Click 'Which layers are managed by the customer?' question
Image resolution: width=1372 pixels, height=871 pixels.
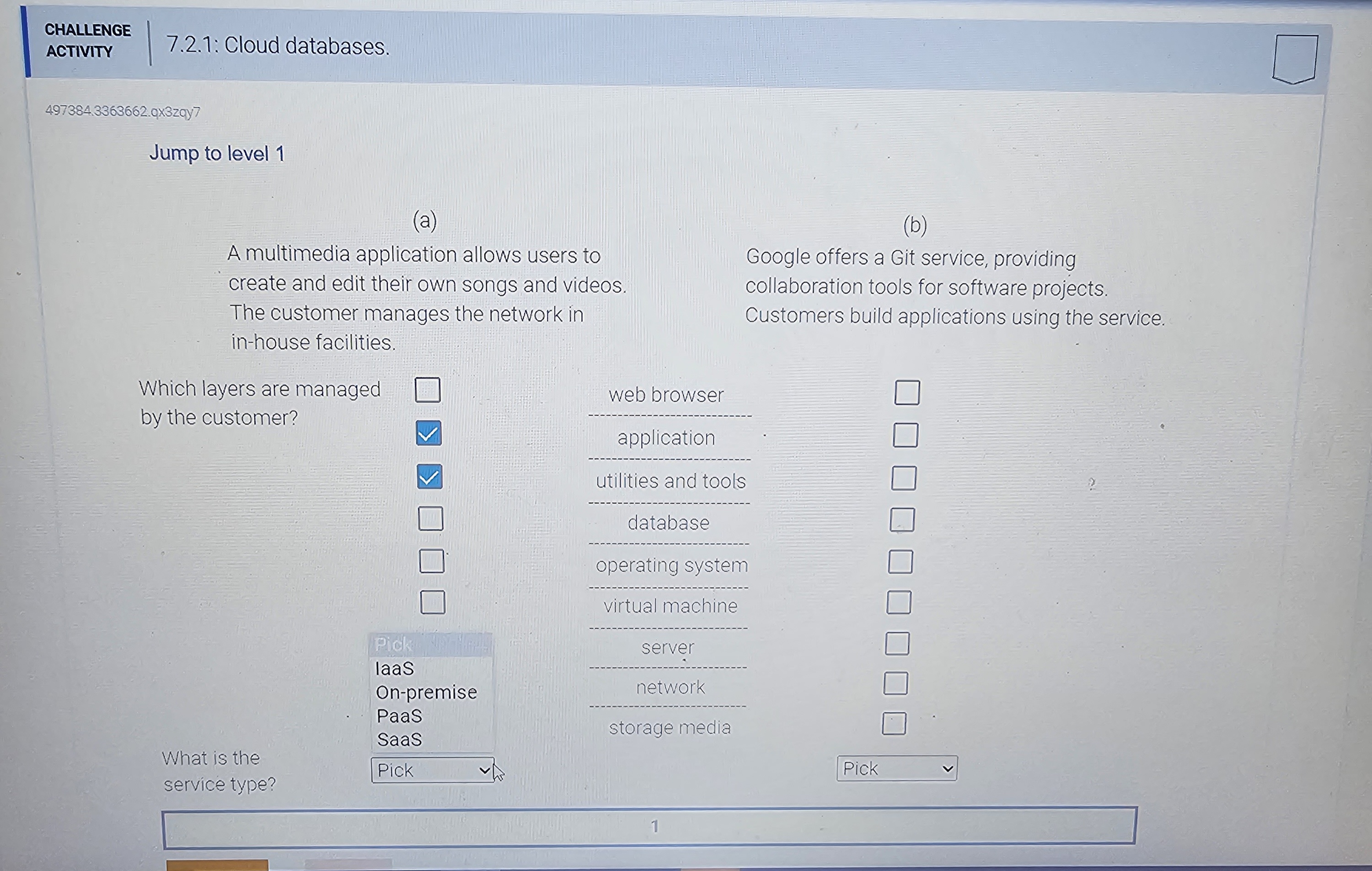pos(259,403)
